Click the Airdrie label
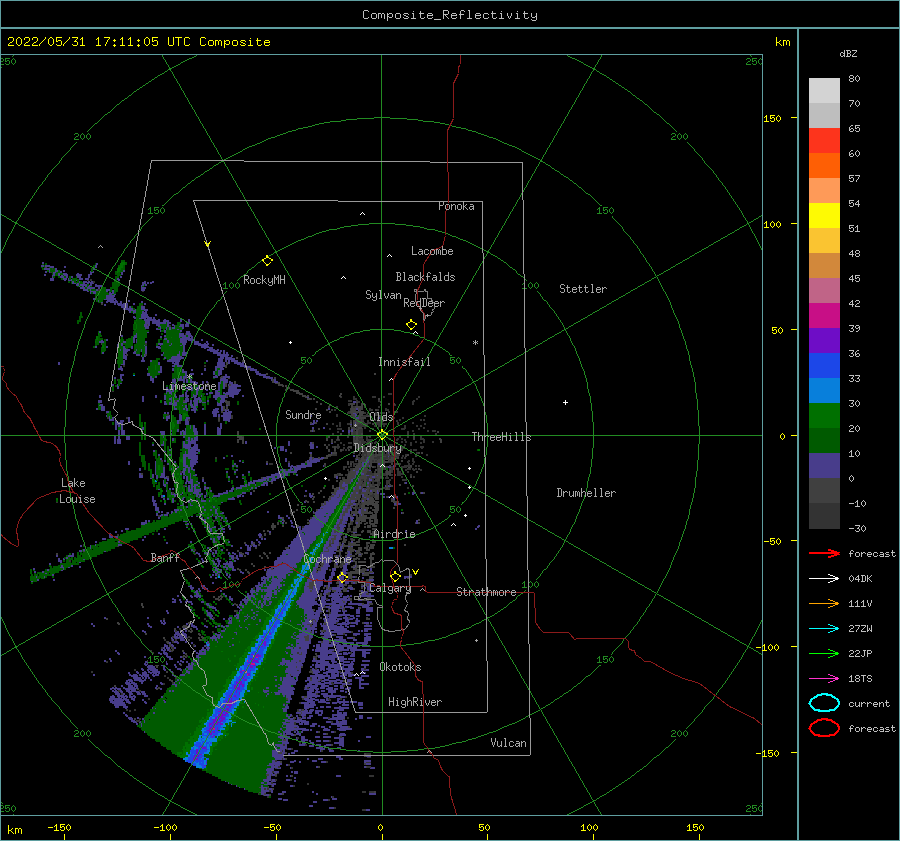The width and height of the screenshot is (900, 841). (x=394, y=534)
